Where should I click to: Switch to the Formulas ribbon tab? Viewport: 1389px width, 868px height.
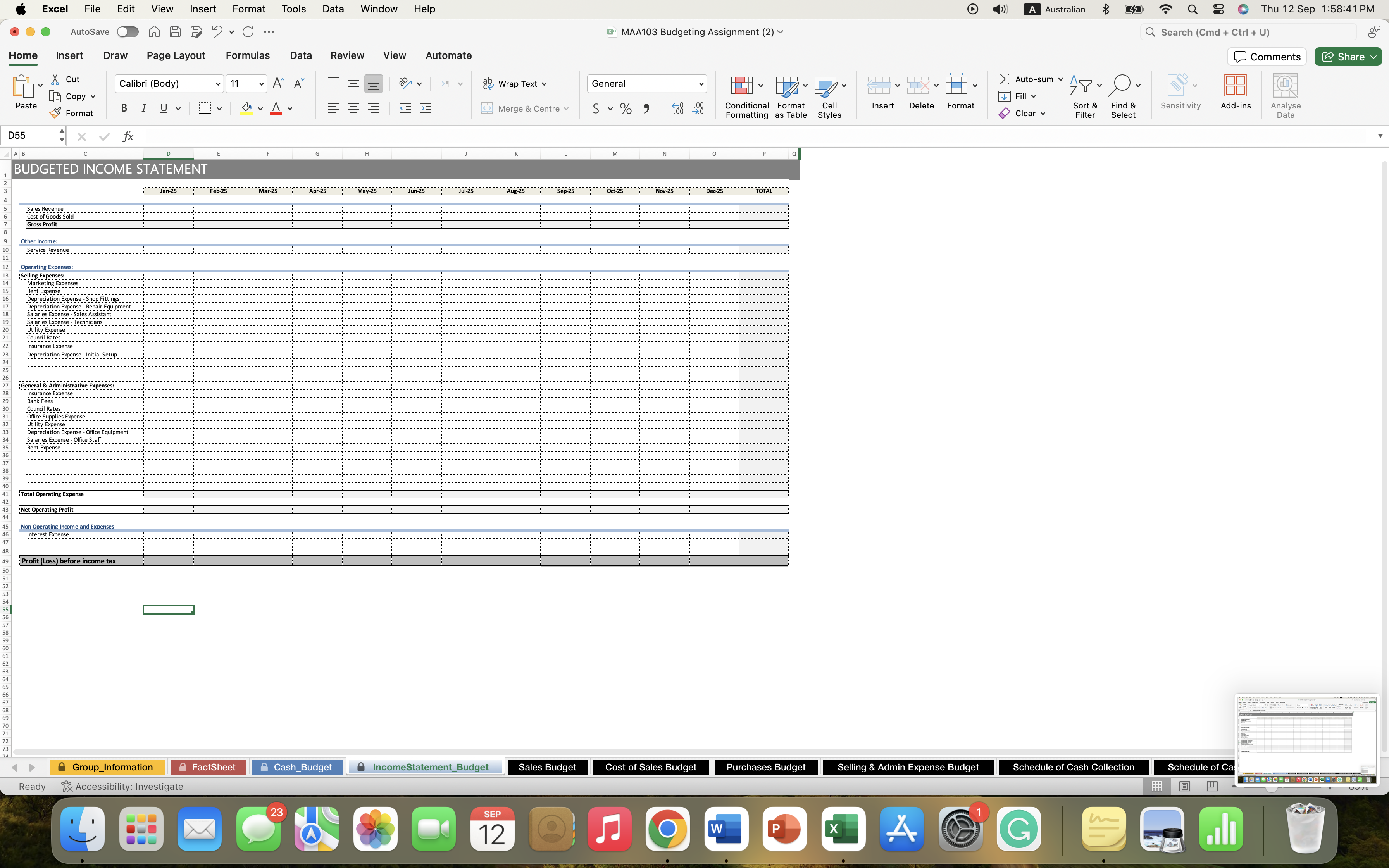coord(247,55)
